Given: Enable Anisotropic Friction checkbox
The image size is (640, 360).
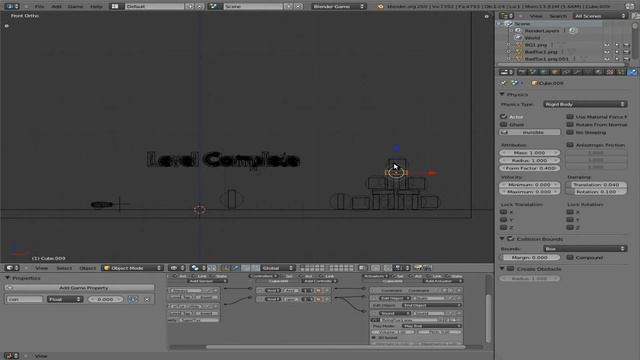Looking at the screenshot, I should (570, 144).
